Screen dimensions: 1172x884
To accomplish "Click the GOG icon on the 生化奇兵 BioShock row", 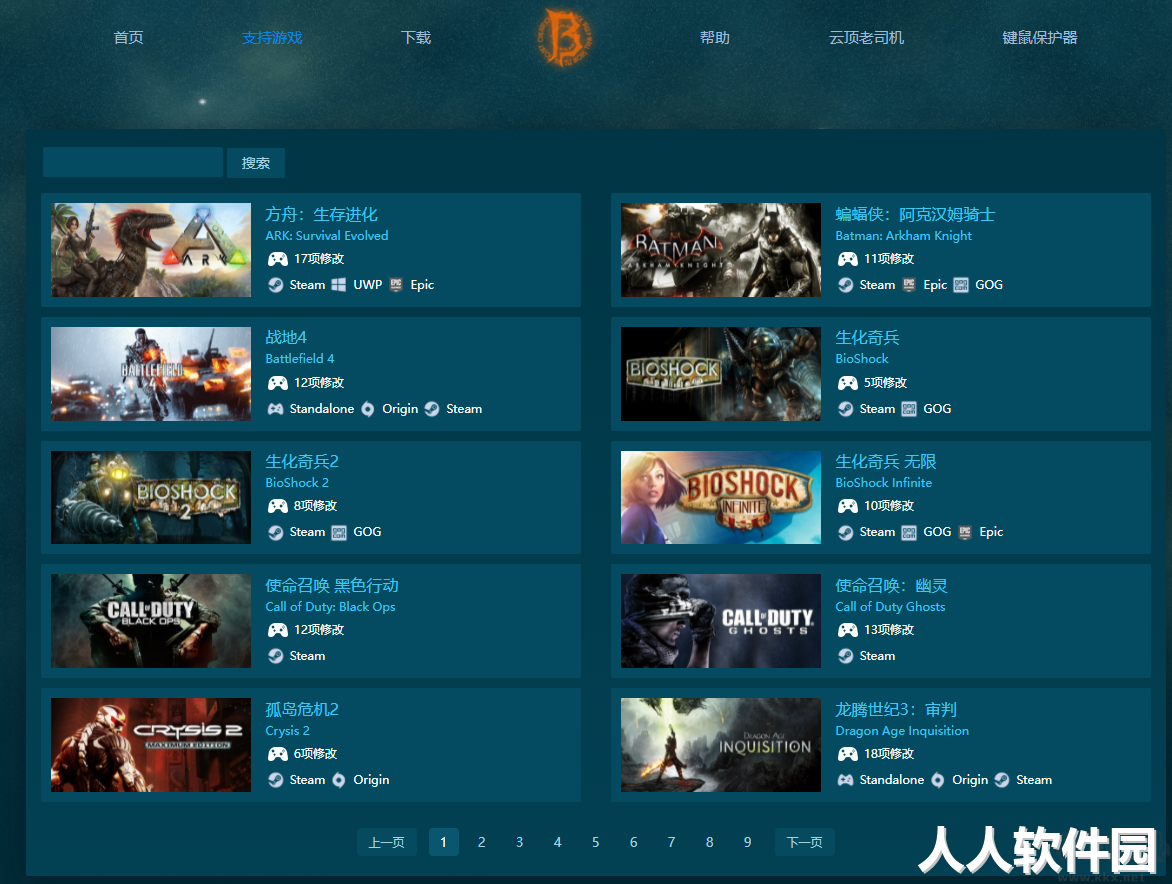I will coord(909,409).
